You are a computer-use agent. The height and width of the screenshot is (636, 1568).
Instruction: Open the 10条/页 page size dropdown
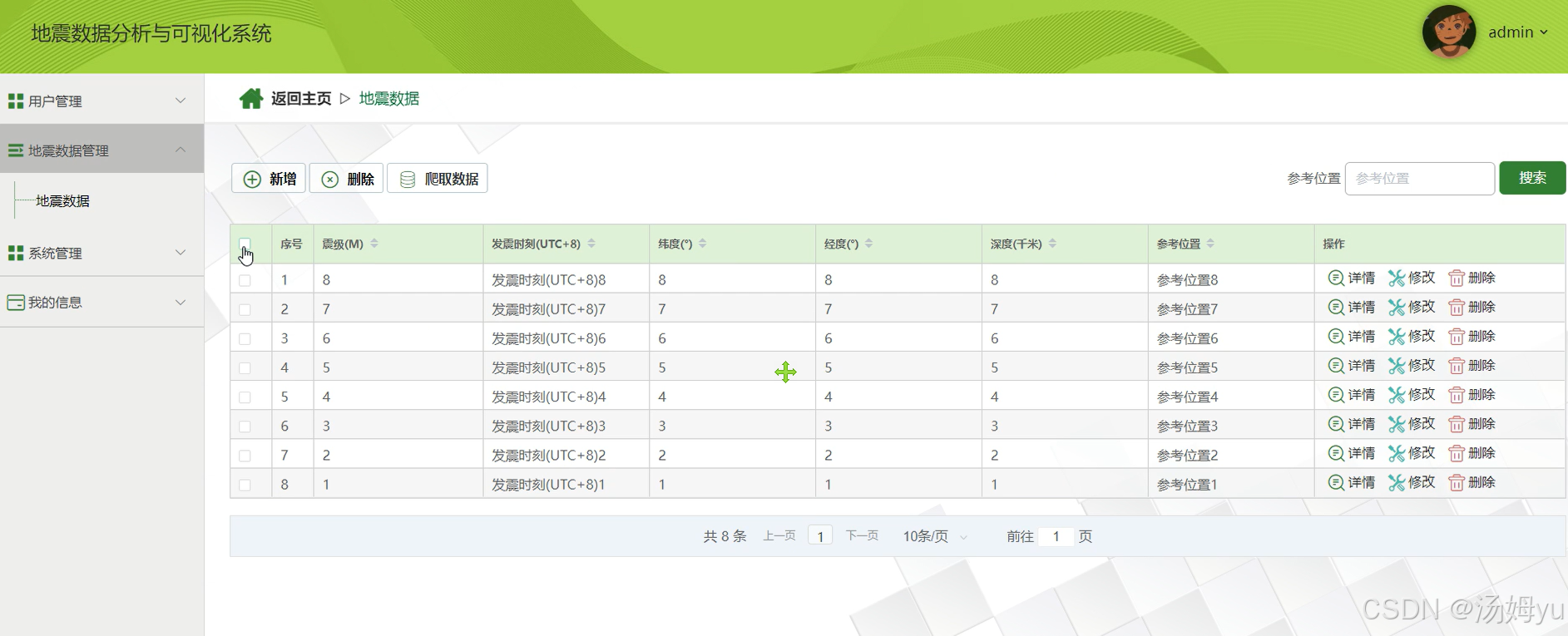click(x=935, y=536)
